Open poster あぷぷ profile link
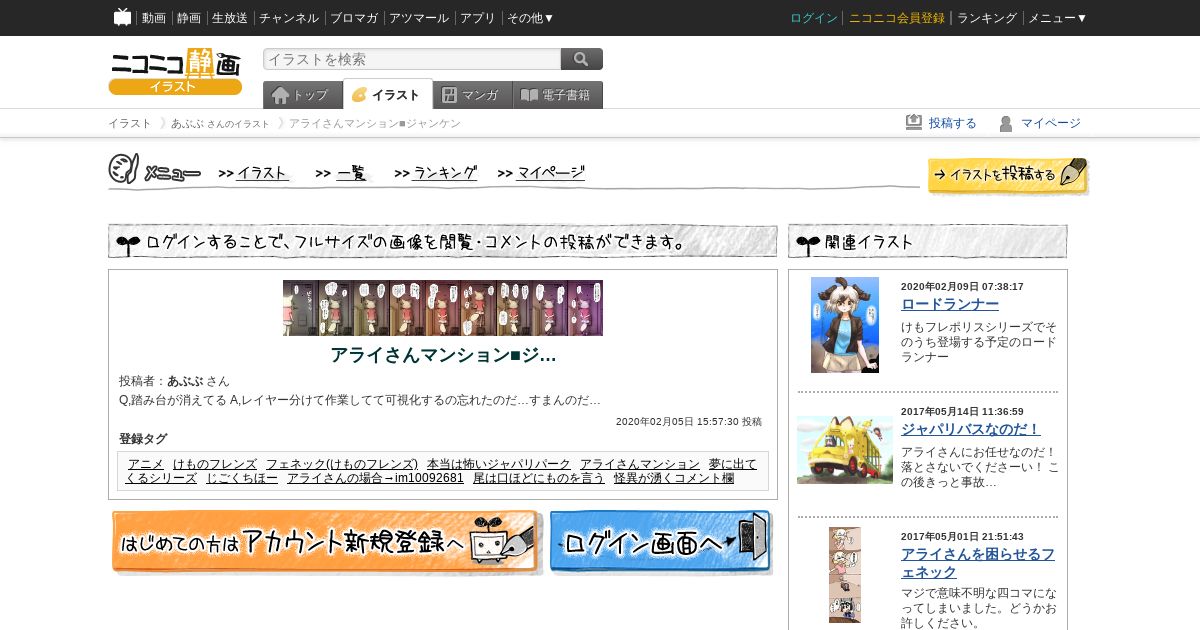The width and height of the screenshot is (1200, 630). pos(185,381)
